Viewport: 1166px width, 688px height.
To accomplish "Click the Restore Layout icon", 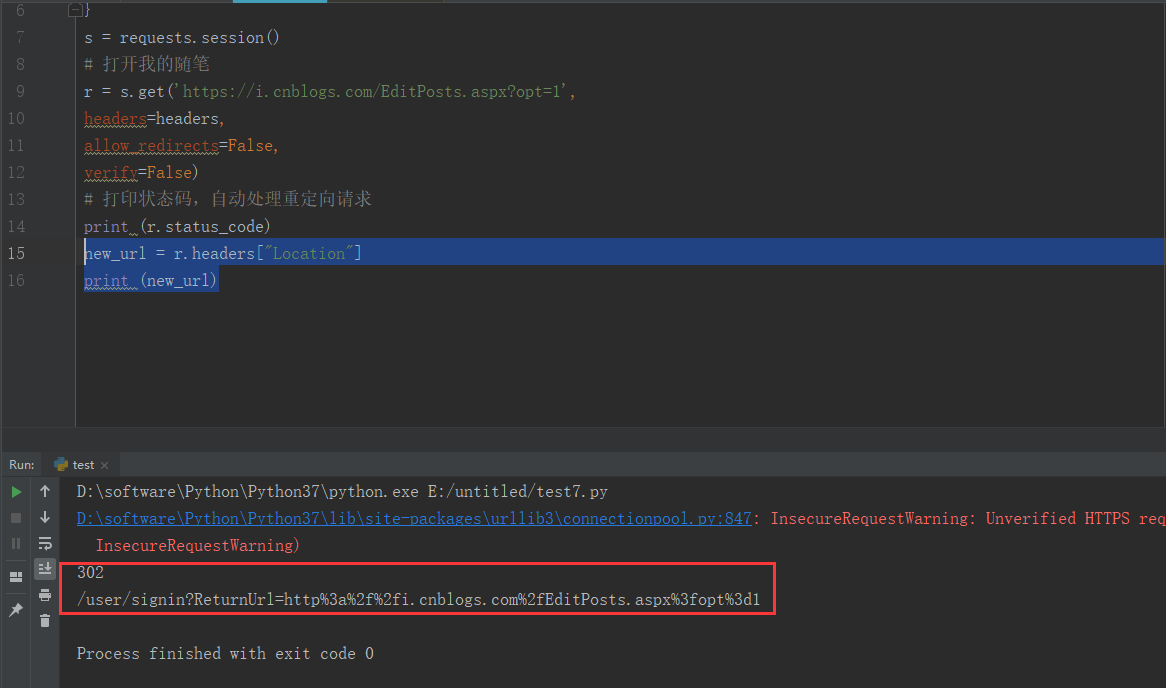I will coord(16,577).
